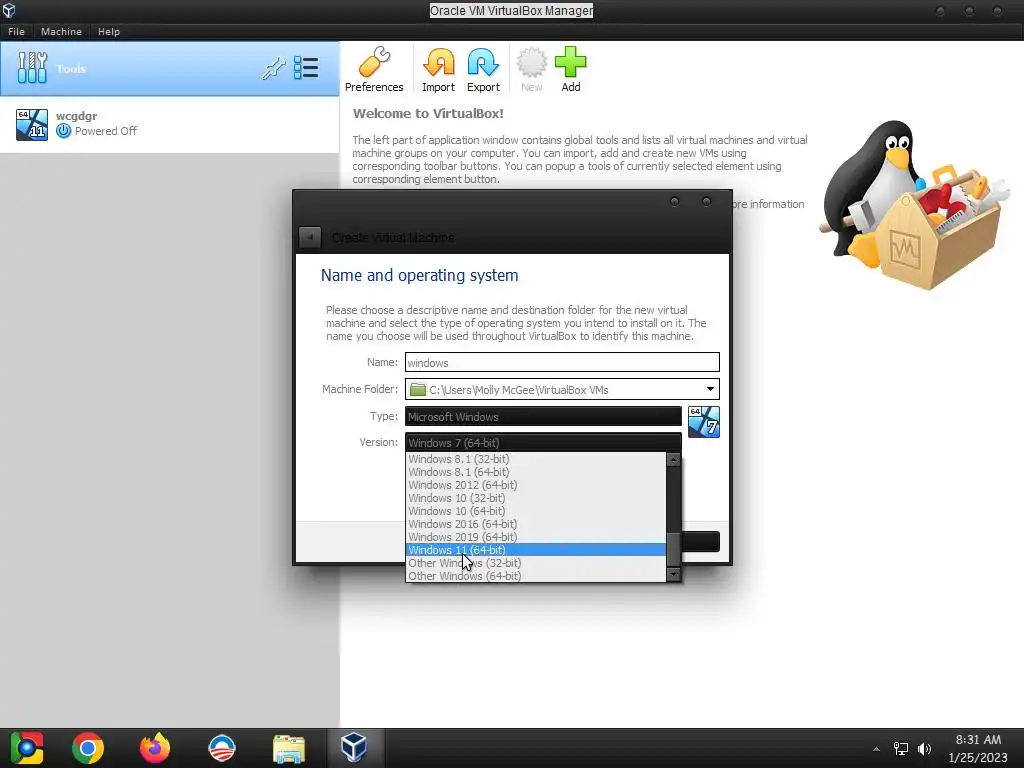Choose Other Windows (32-bit) from list
This screenshot has height=768, width=1024.
click(x=536, y=563)
